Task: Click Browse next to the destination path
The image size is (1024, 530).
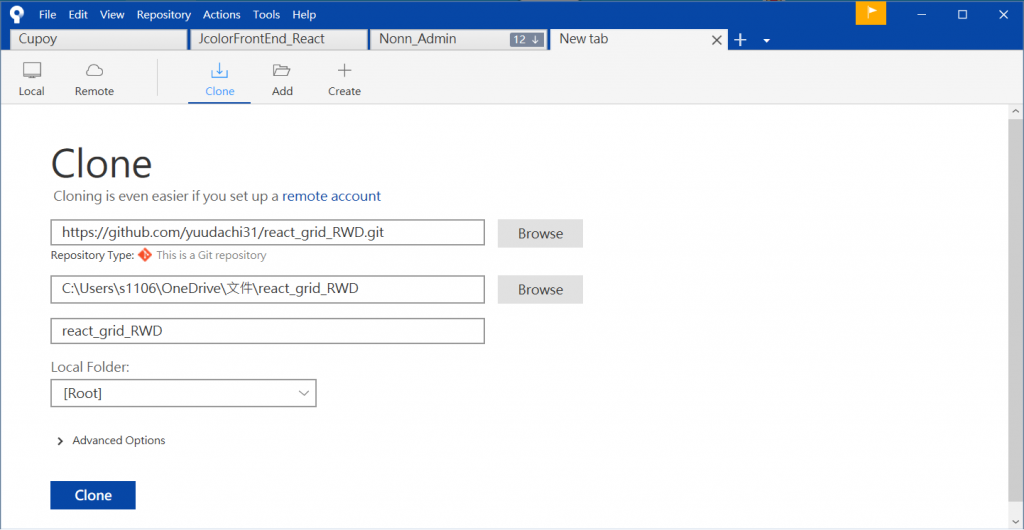Action: point(540,290)
